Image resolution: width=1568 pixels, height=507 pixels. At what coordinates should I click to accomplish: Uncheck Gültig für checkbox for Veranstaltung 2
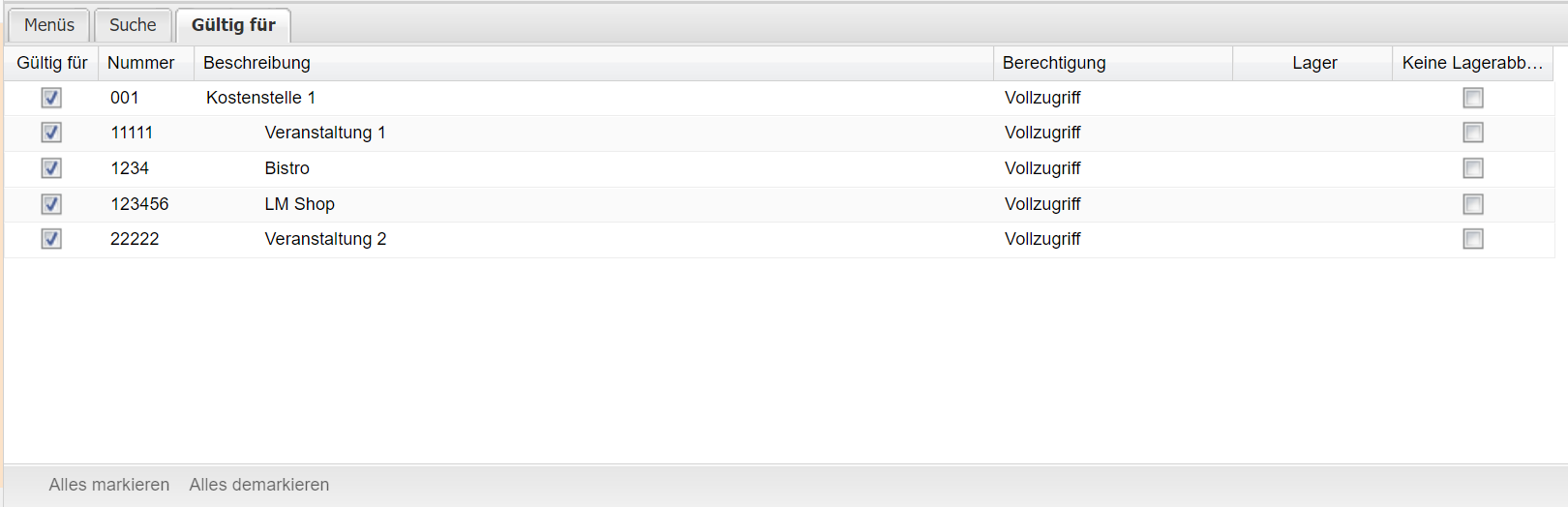[51, 239]
